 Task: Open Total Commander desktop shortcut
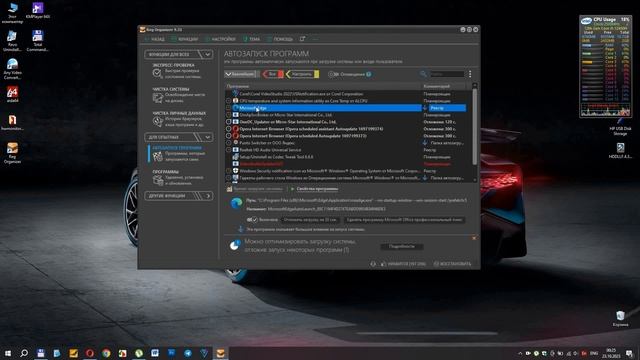coord(38,41)
